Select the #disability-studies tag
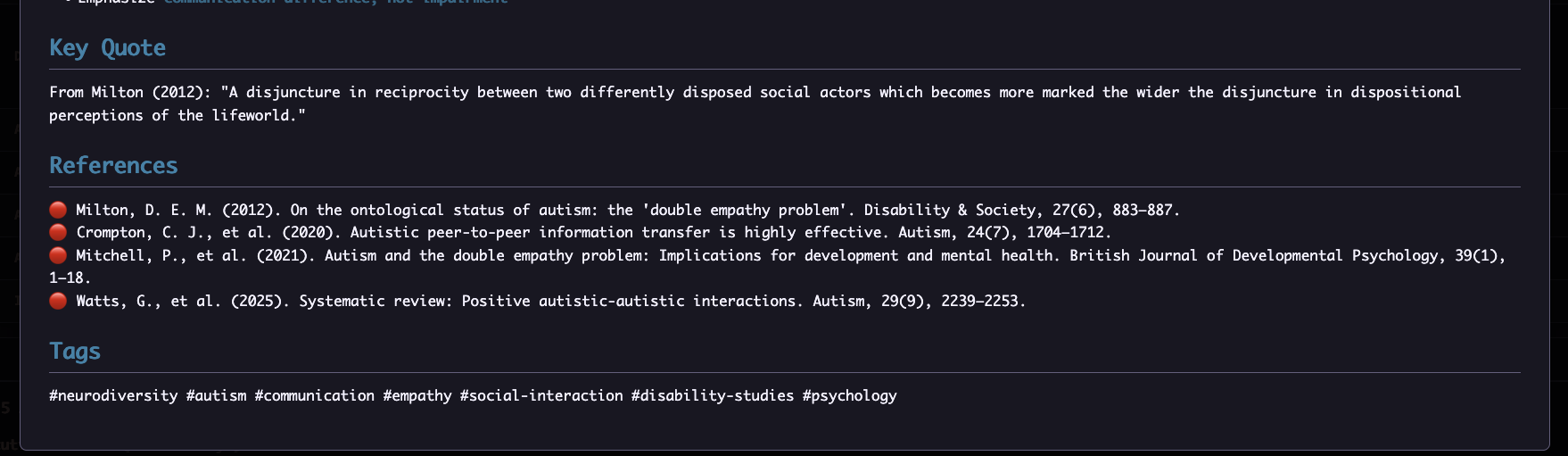Viewport: 1568px width, 456px height. [712, 395]
